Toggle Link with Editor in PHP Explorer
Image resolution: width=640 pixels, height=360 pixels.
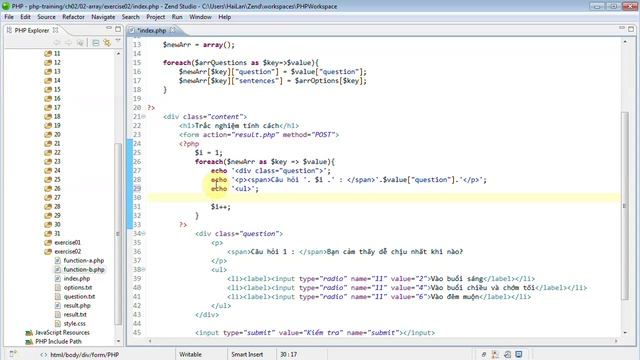click(107, 42)
